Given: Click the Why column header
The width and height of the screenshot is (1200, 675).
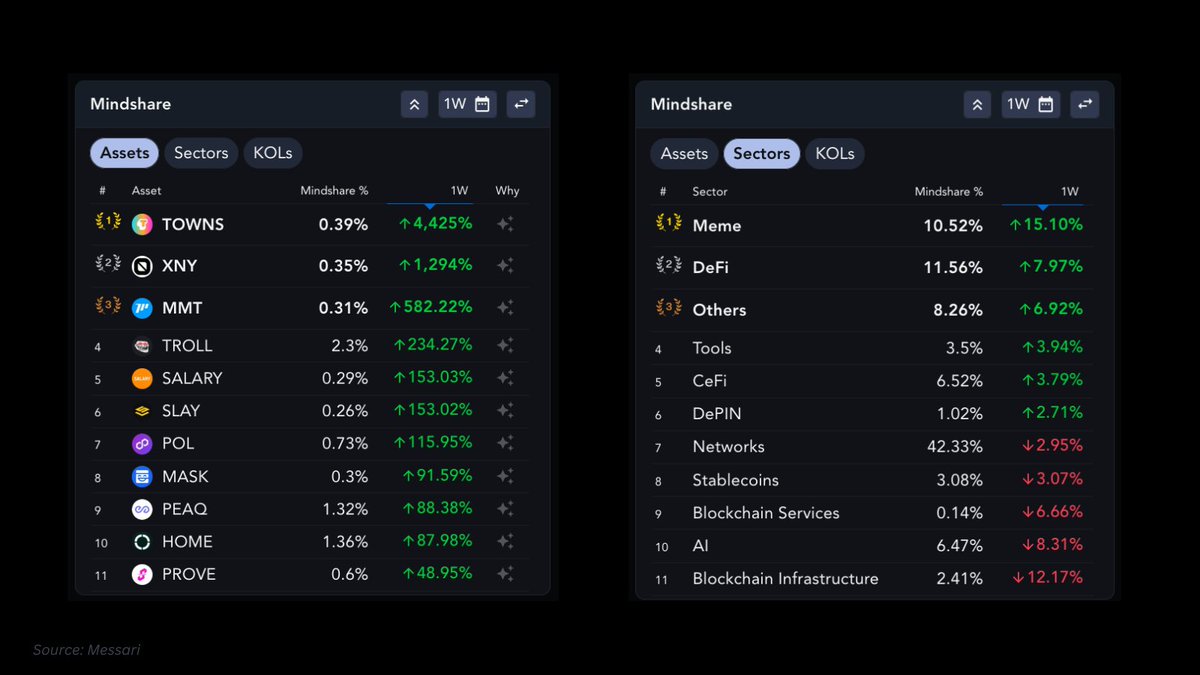Looking at the screenshot, I should coord(507,191).
